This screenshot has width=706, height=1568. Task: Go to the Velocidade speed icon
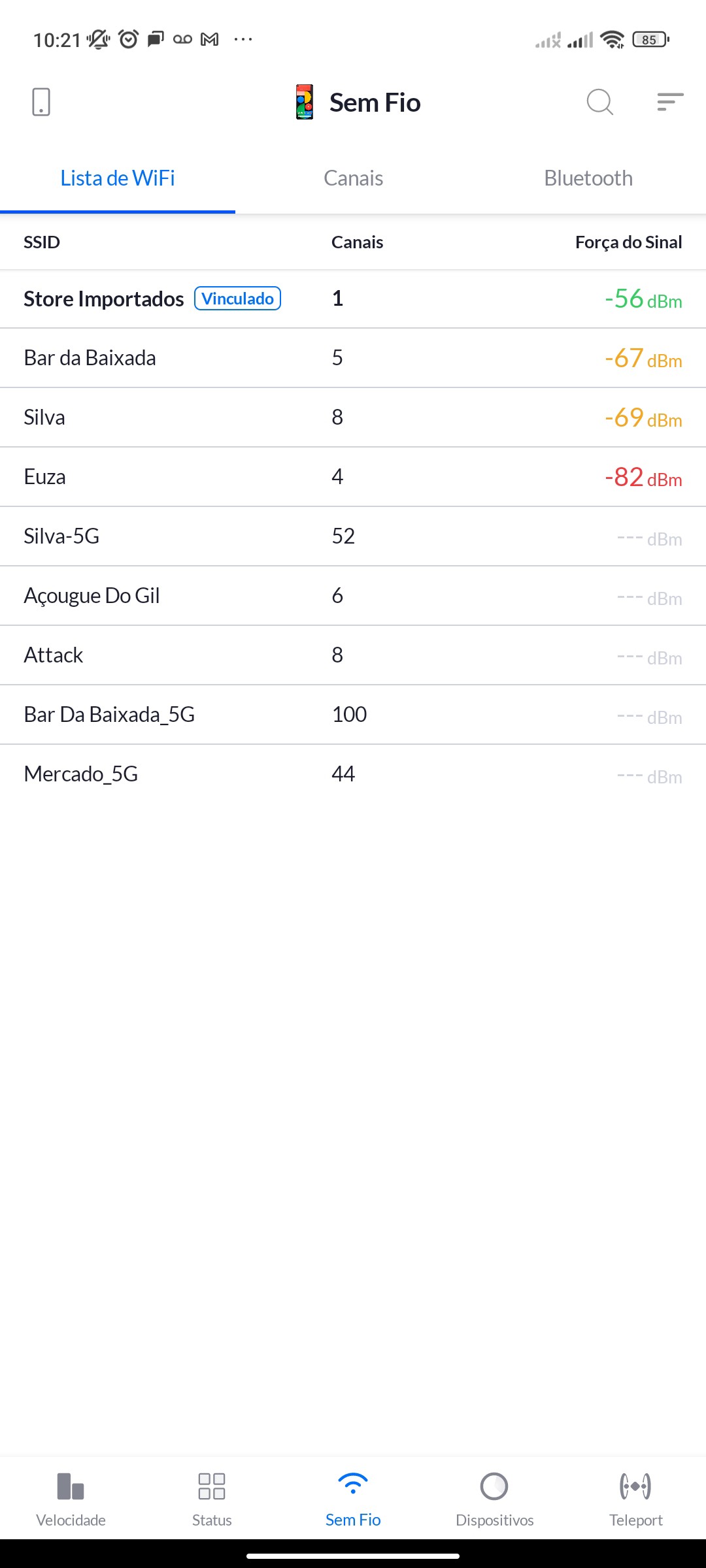click(71, 1486)
